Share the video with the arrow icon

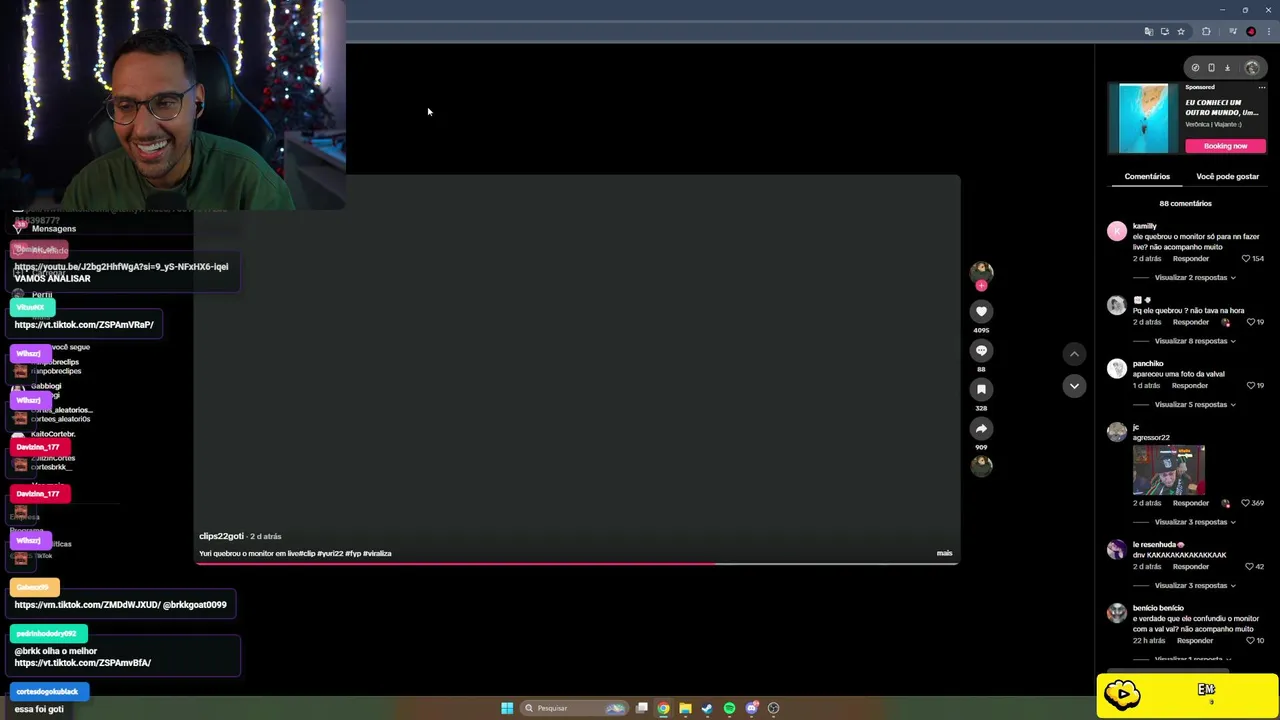(x=981, y=428)
